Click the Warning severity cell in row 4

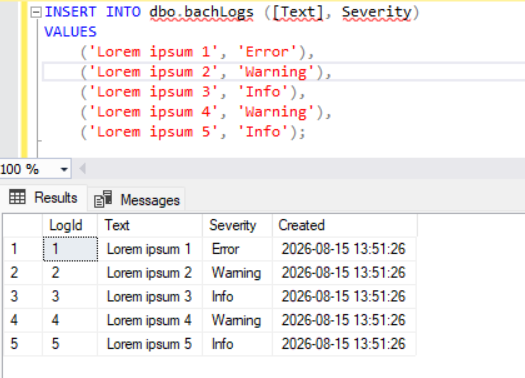pos(237,320)
